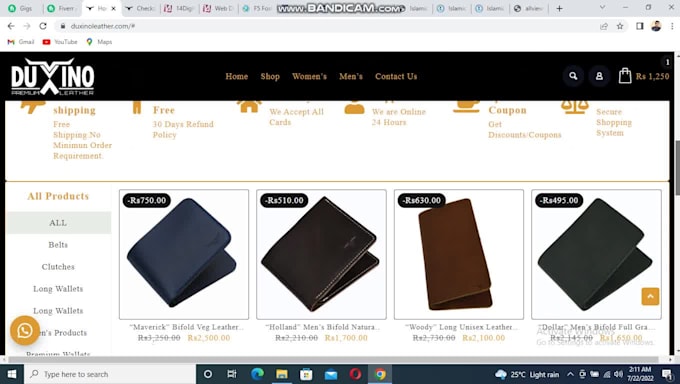Filter products by Belts

pyautogui.click(x=58, y=245)
